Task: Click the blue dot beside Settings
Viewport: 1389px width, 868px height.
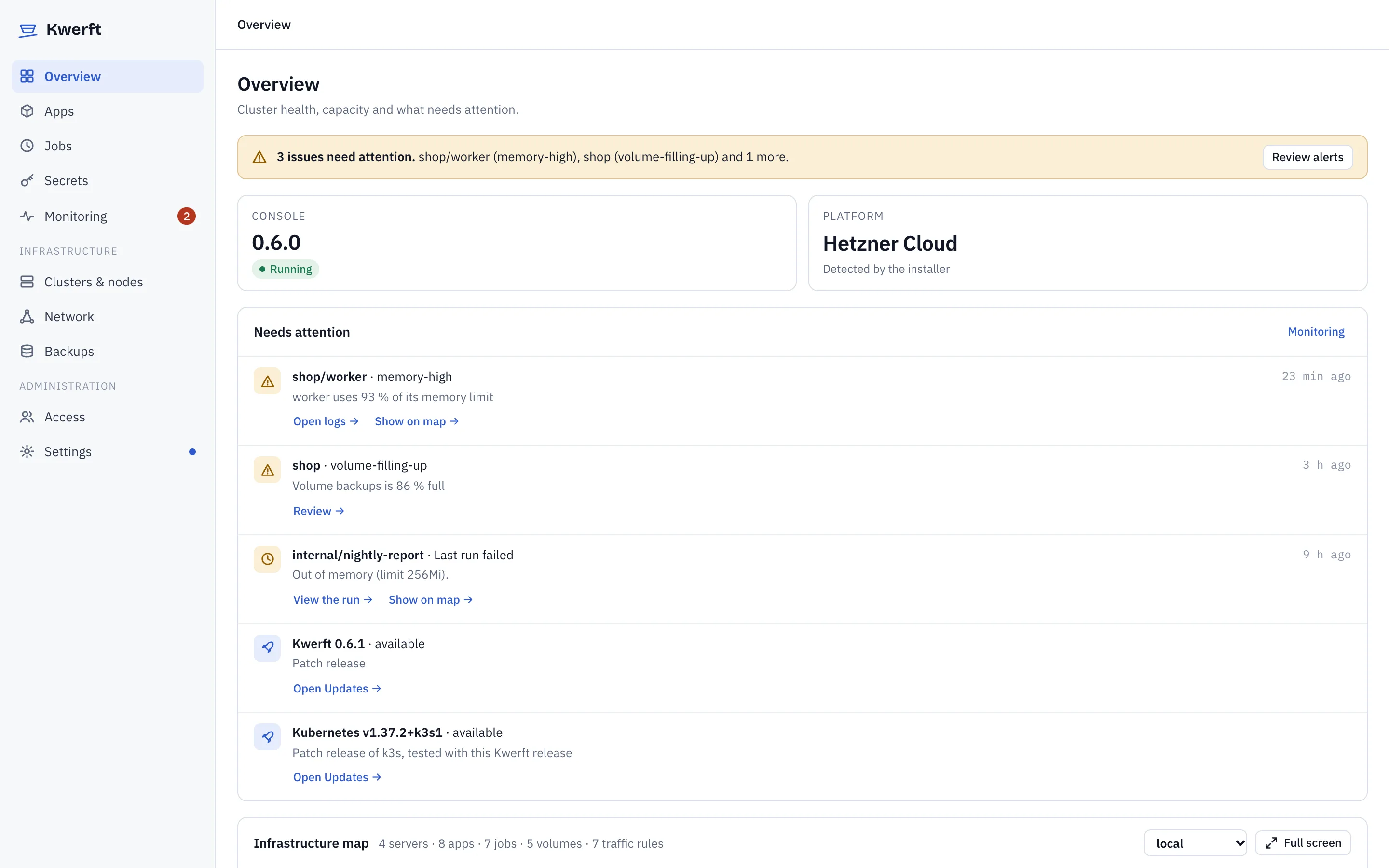Action: click(x=192, y=452)
